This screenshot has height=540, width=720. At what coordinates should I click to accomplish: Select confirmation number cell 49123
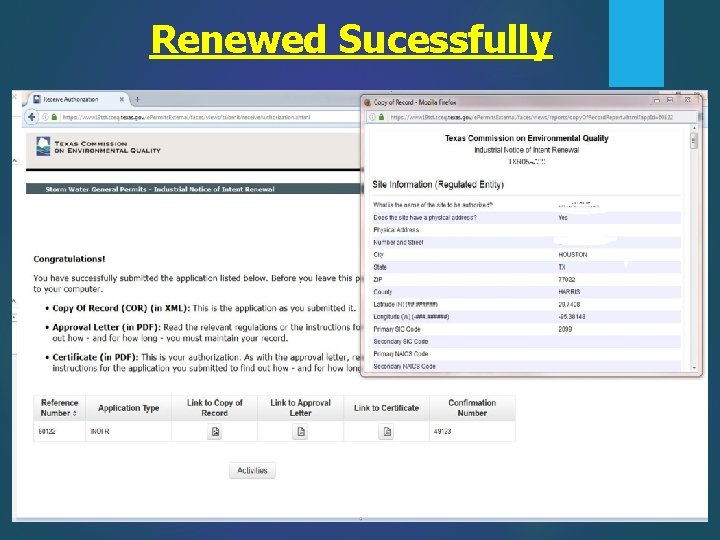tap(442, 432)
